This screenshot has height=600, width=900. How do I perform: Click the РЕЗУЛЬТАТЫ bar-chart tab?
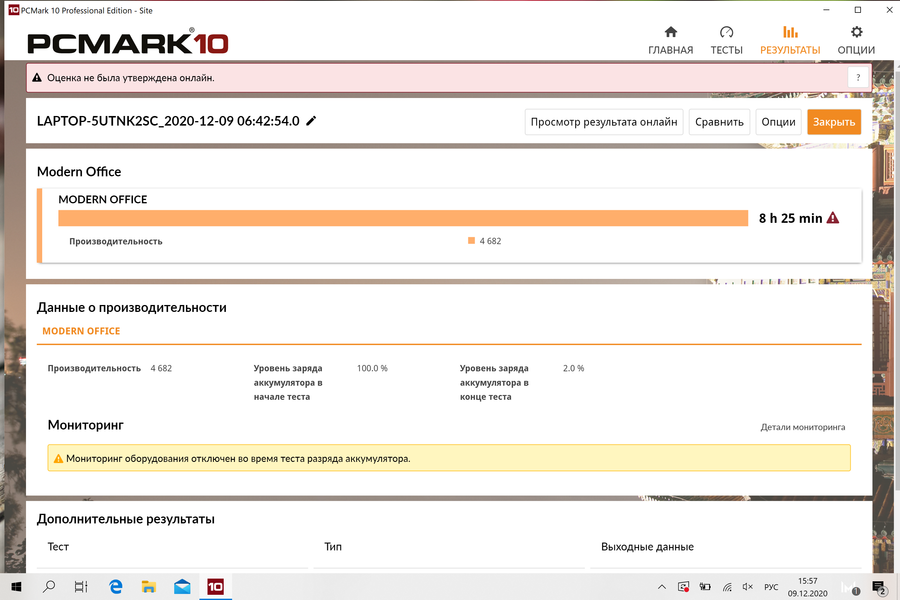(x=790, y=40)
